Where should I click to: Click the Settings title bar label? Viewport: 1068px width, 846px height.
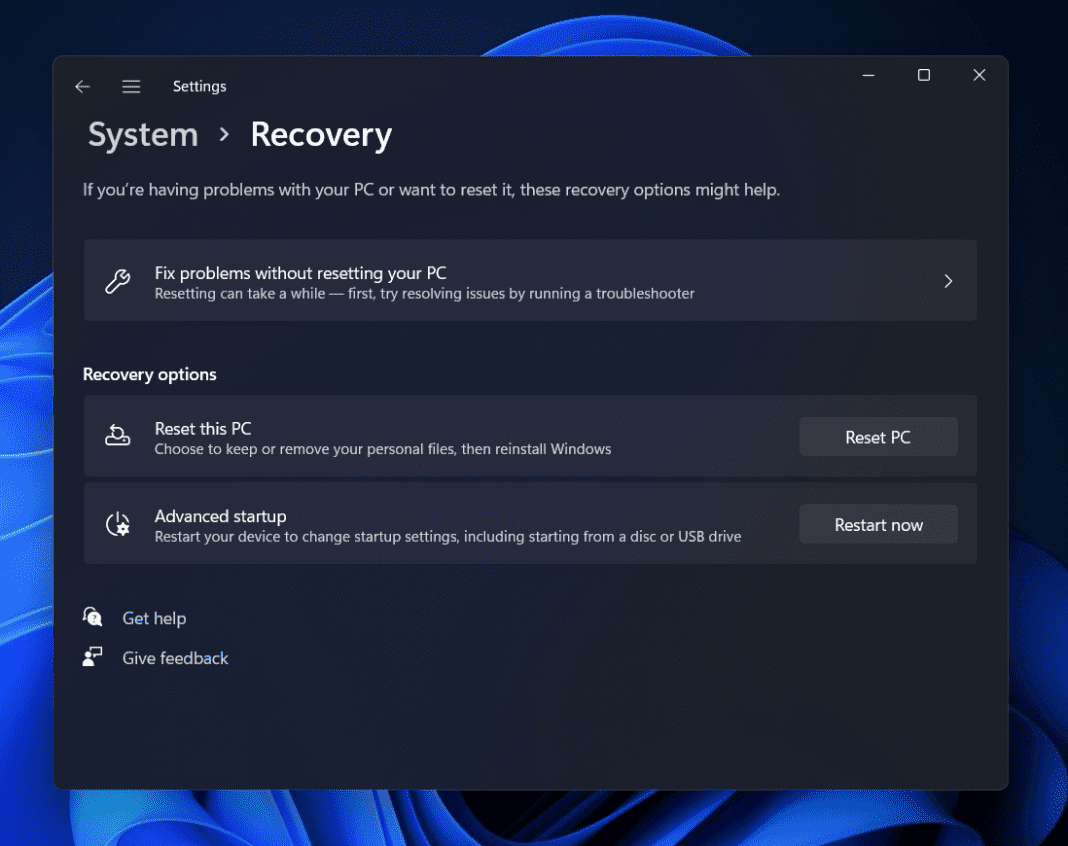199,86
